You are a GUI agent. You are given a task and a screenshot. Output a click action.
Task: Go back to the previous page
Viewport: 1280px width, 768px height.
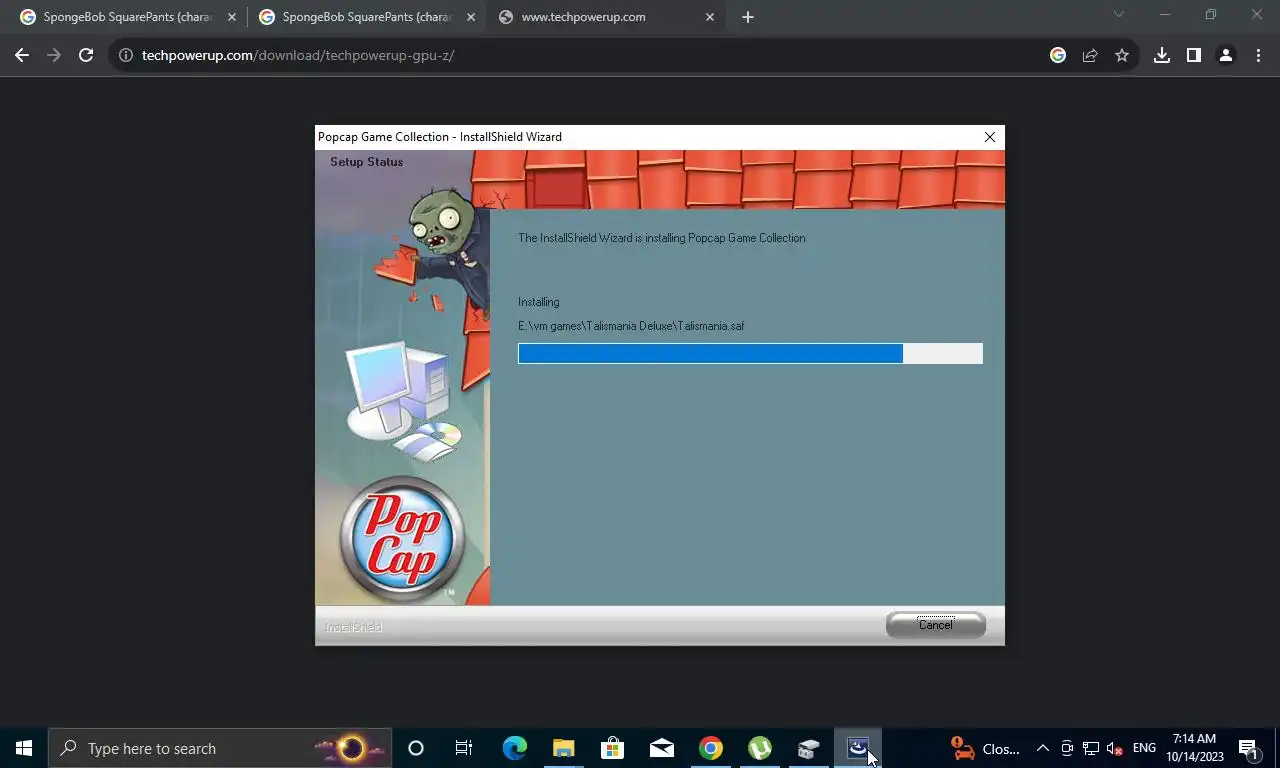pyautogui.click(x=22, y=55)
